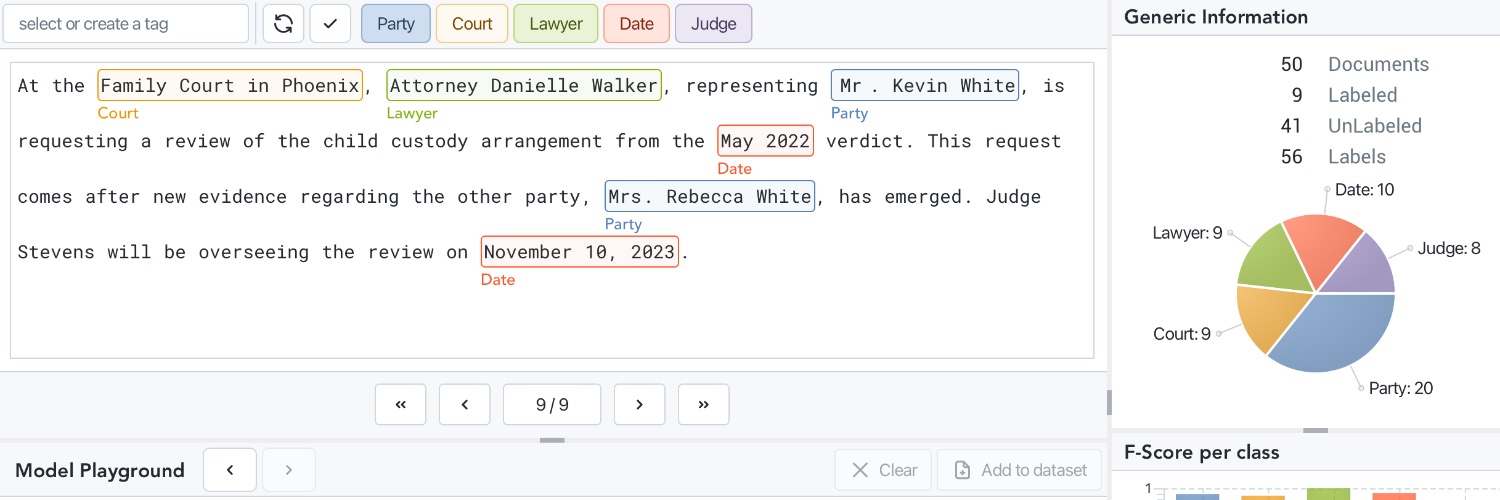Screen dimensions: 1500x500
Task: Select the Court tag
Action: pyautogui.click(x=472, y=24)
